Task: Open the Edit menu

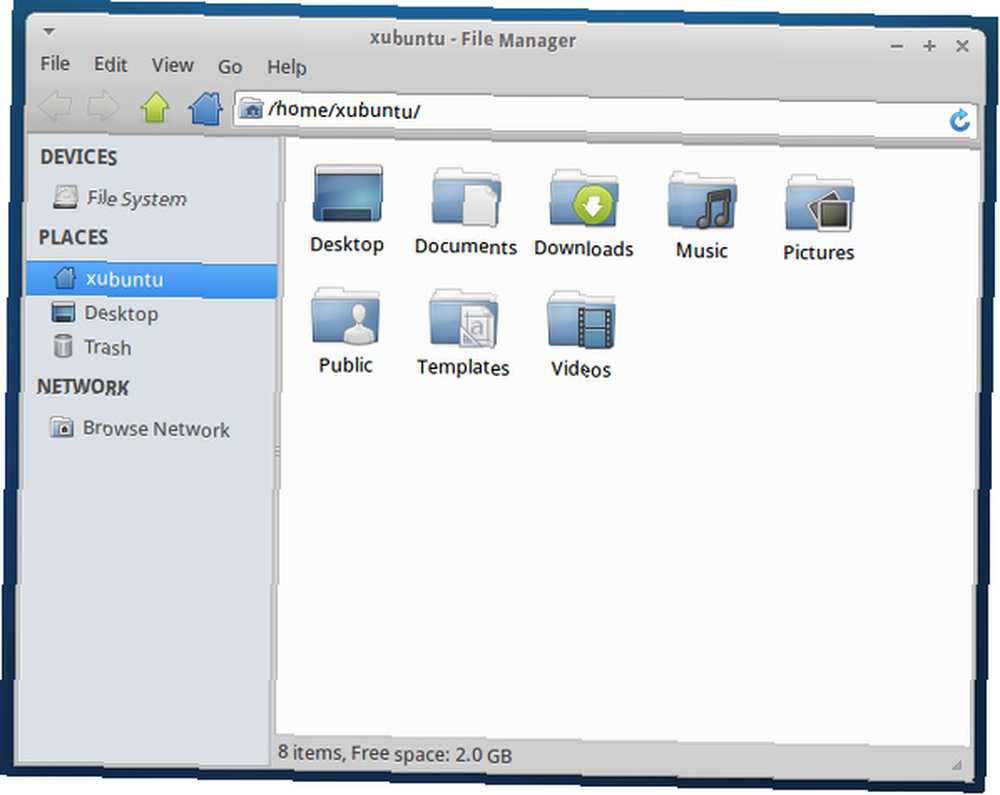Action: (110, 64)
